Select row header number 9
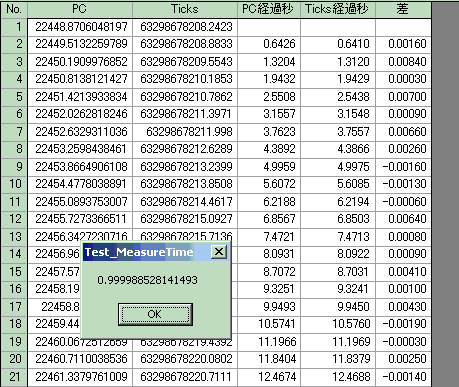Screen dimensions: 459x387 (14, 167)
